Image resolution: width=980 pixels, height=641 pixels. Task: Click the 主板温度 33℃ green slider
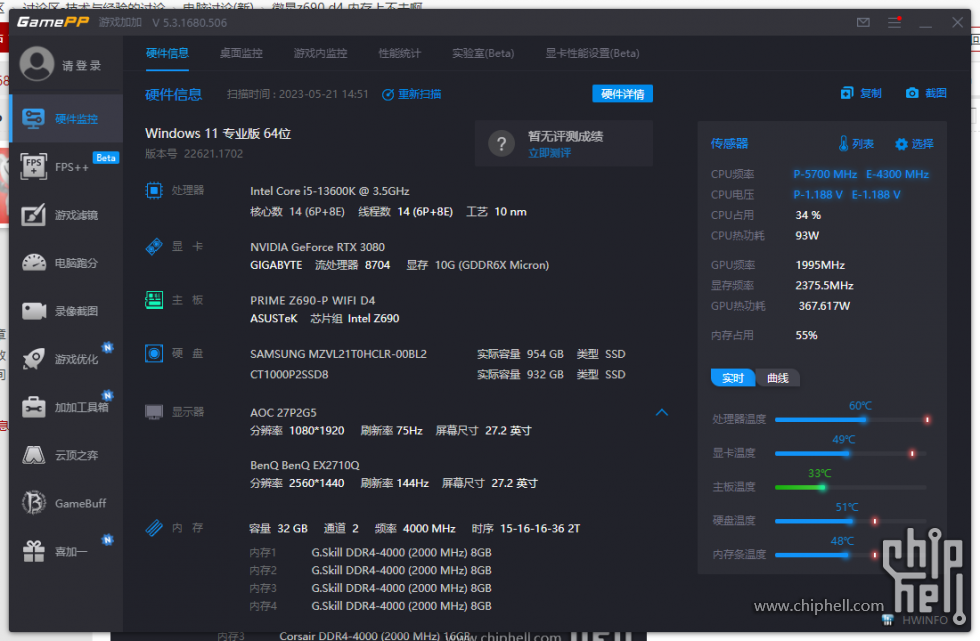[x=852, y=487]
